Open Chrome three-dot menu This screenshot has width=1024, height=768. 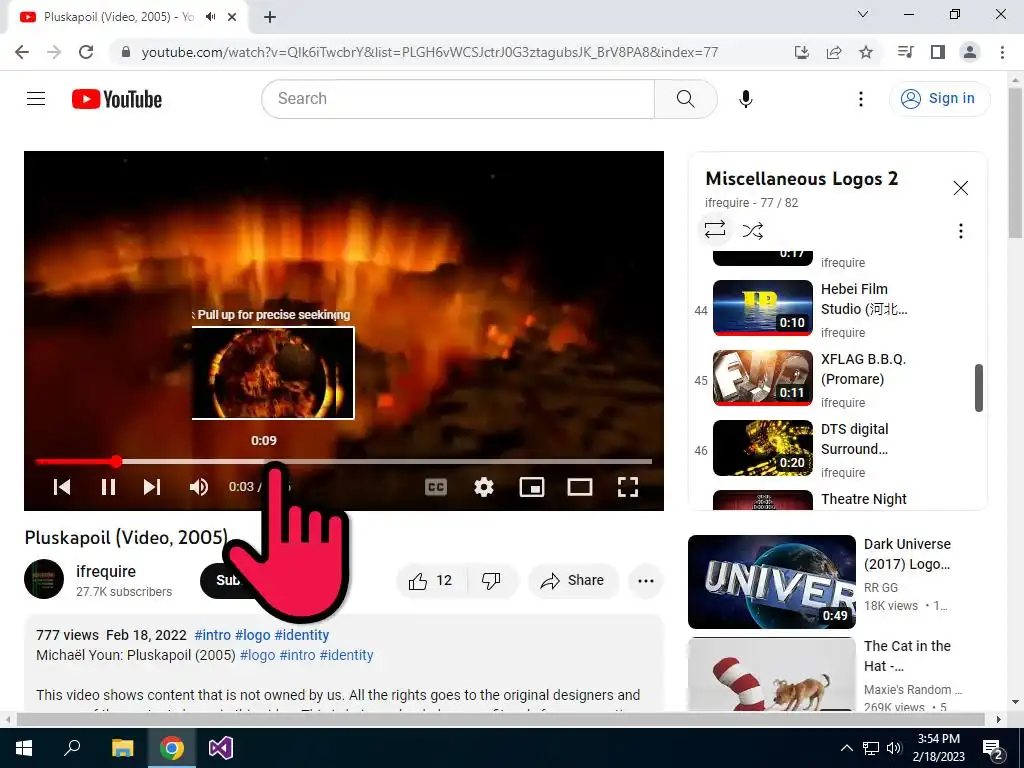pyautogui.click(x=1002, y=52)
